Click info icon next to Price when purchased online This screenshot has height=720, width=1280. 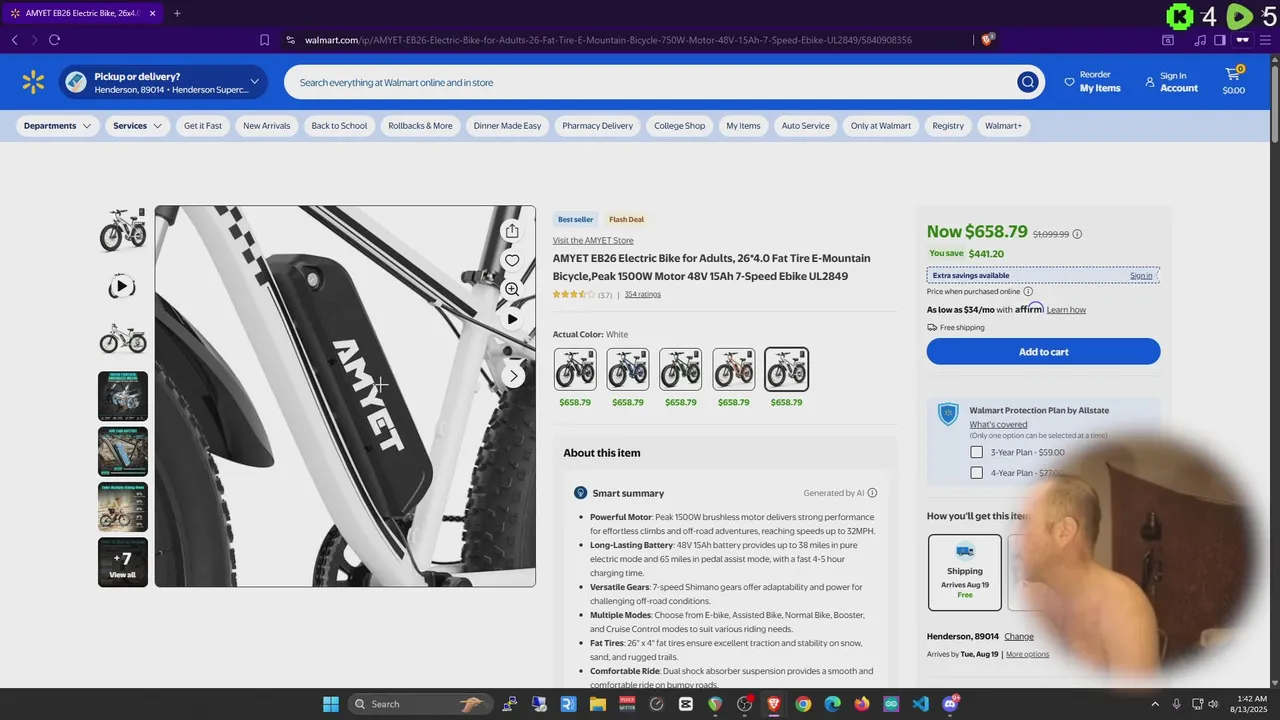[1028, 291]
